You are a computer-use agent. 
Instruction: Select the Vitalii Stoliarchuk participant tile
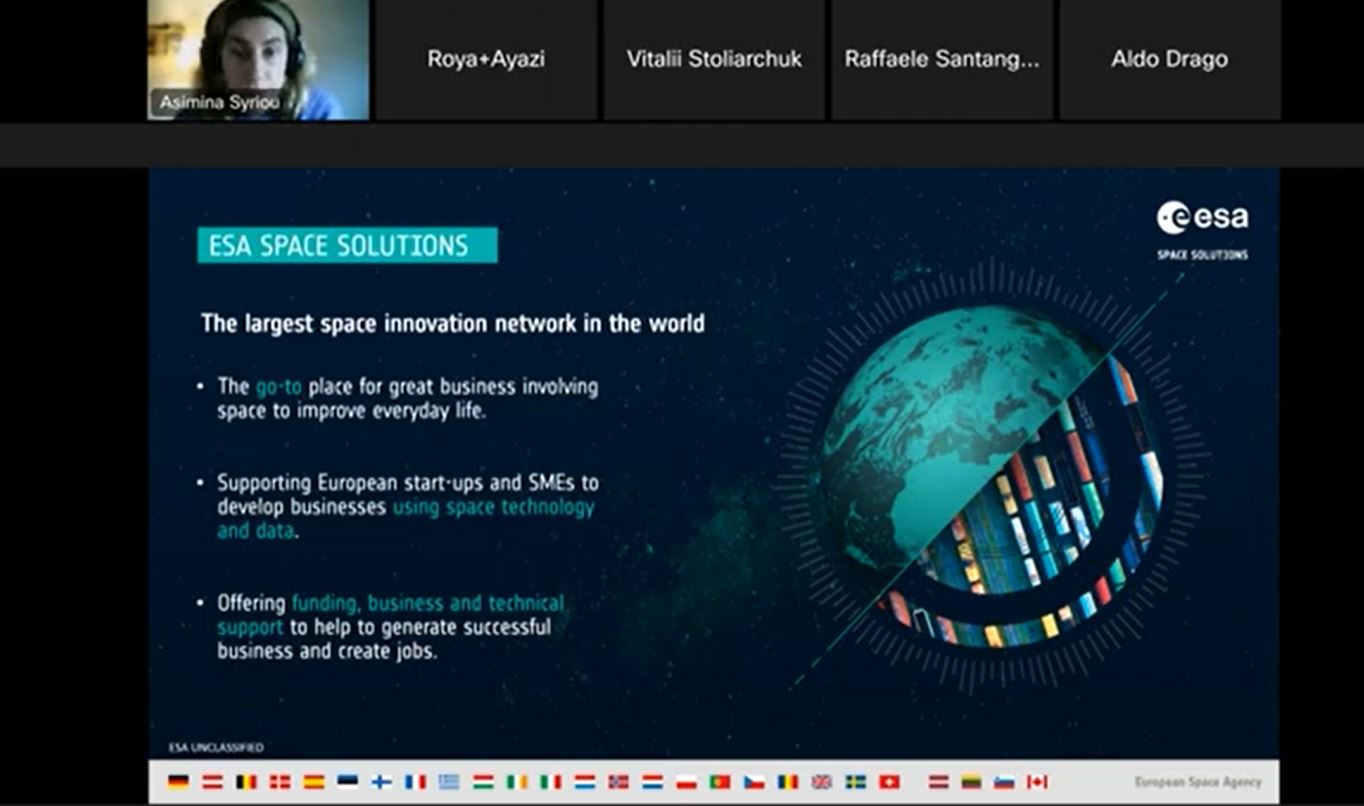(714, 60)
